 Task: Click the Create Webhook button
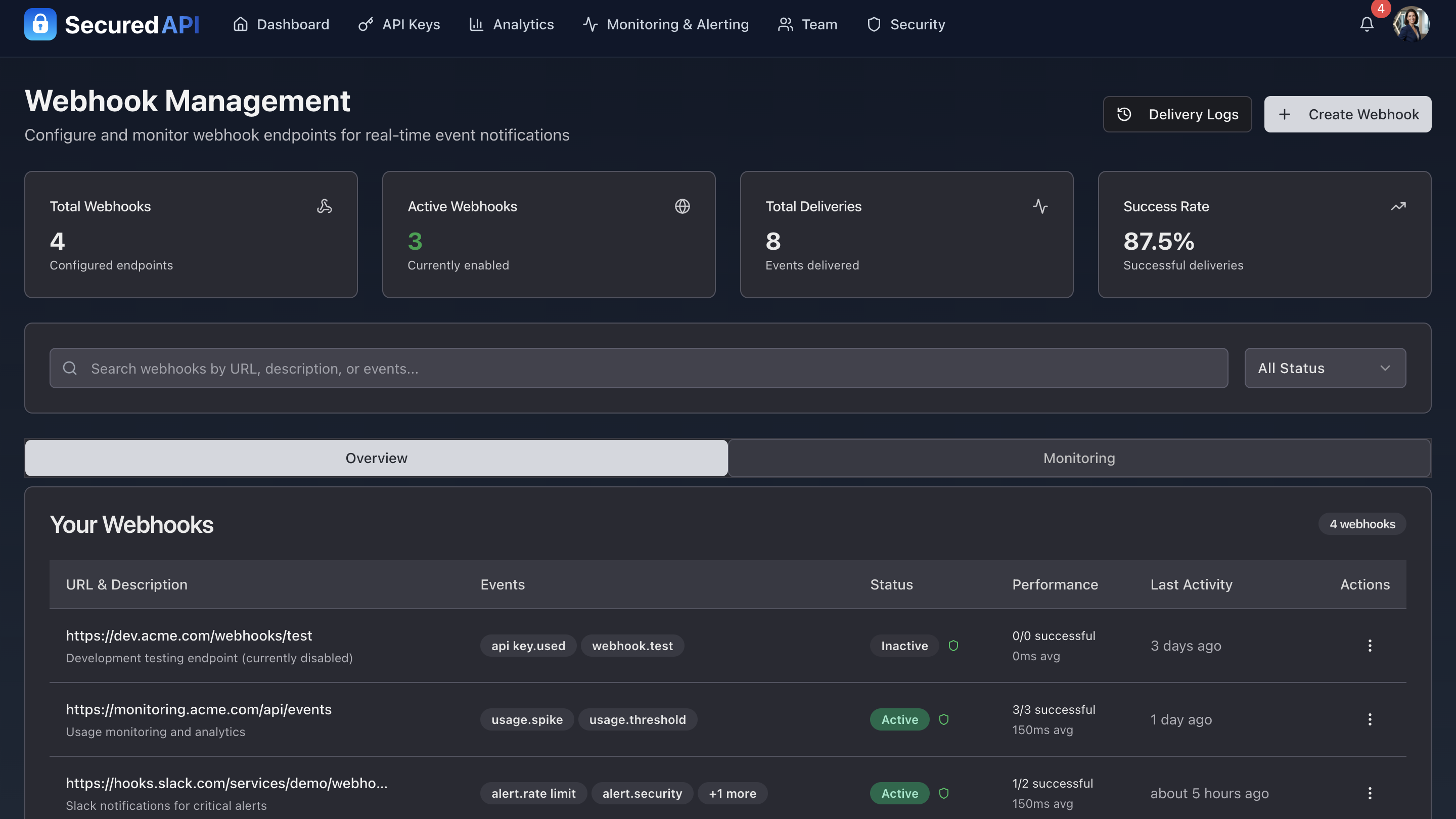[x=1349, y=114]
